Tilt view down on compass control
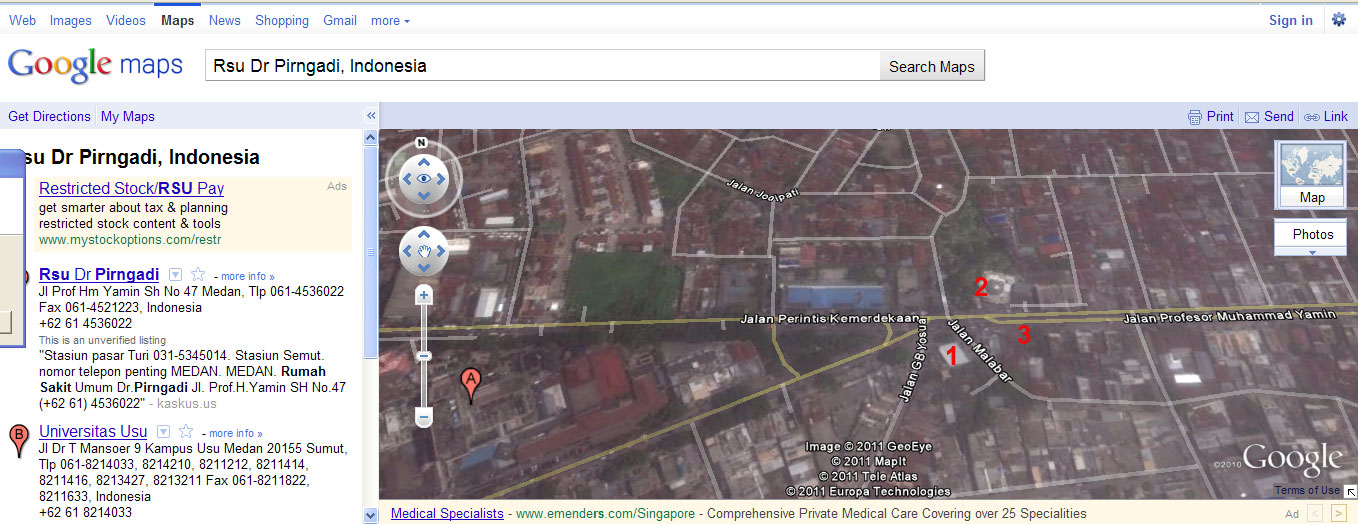 (424, 196)
